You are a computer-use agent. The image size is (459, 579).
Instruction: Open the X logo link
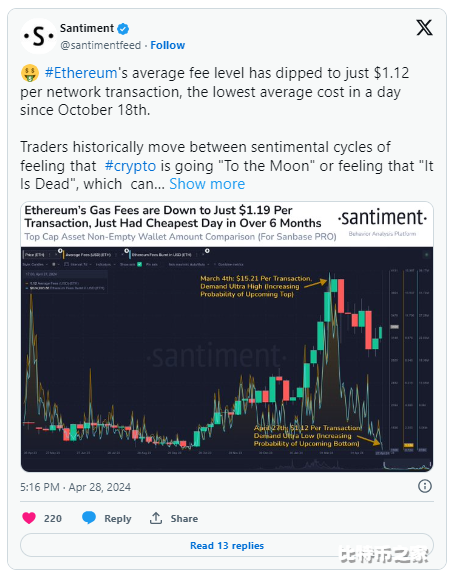[424, 28]
